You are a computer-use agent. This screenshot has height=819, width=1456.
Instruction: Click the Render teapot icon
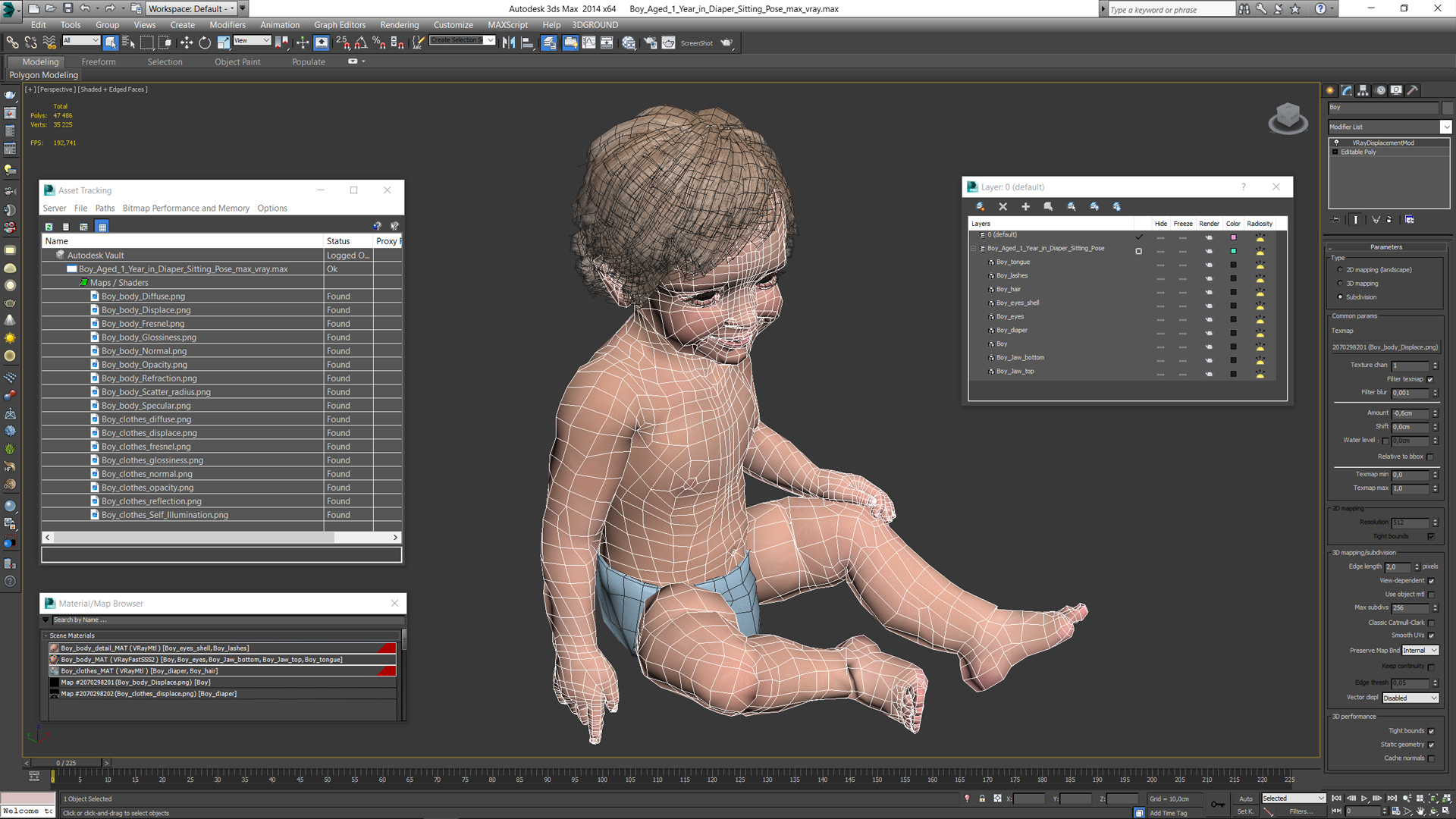click(726, 43)
